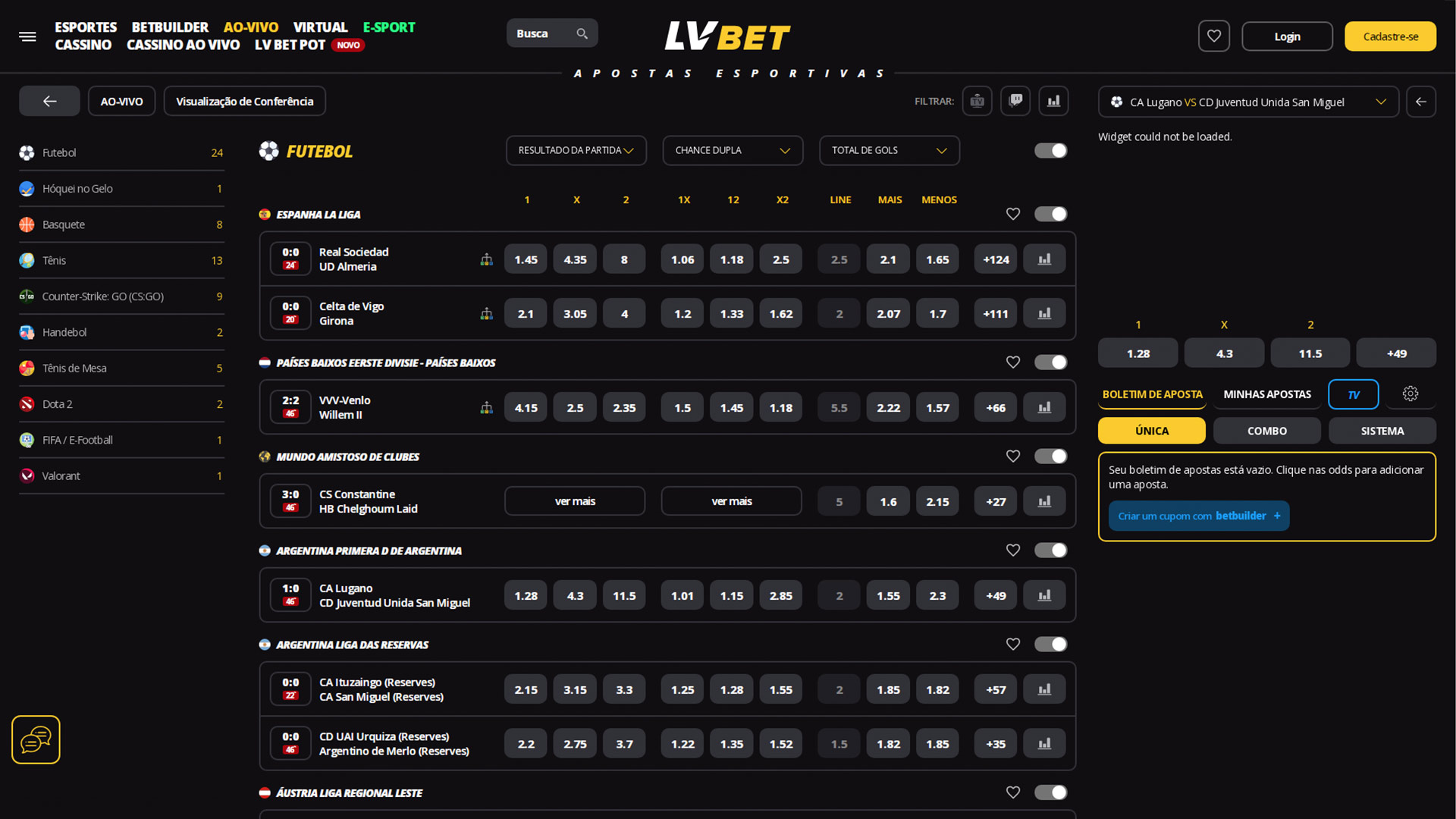Click the Login button

tap(1286, 36)
